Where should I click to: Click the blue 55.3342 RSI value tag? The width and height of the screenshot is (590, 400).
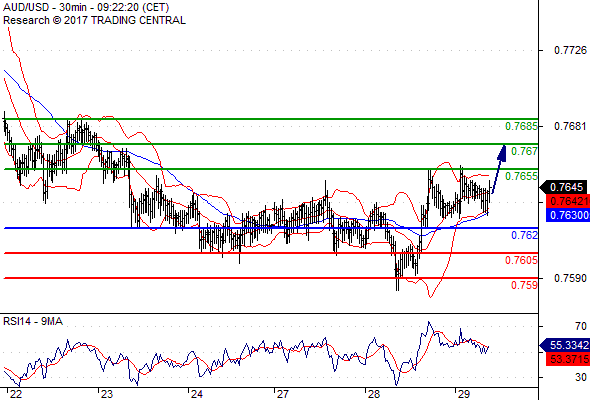pyautogui.click(x=564, y=345)
